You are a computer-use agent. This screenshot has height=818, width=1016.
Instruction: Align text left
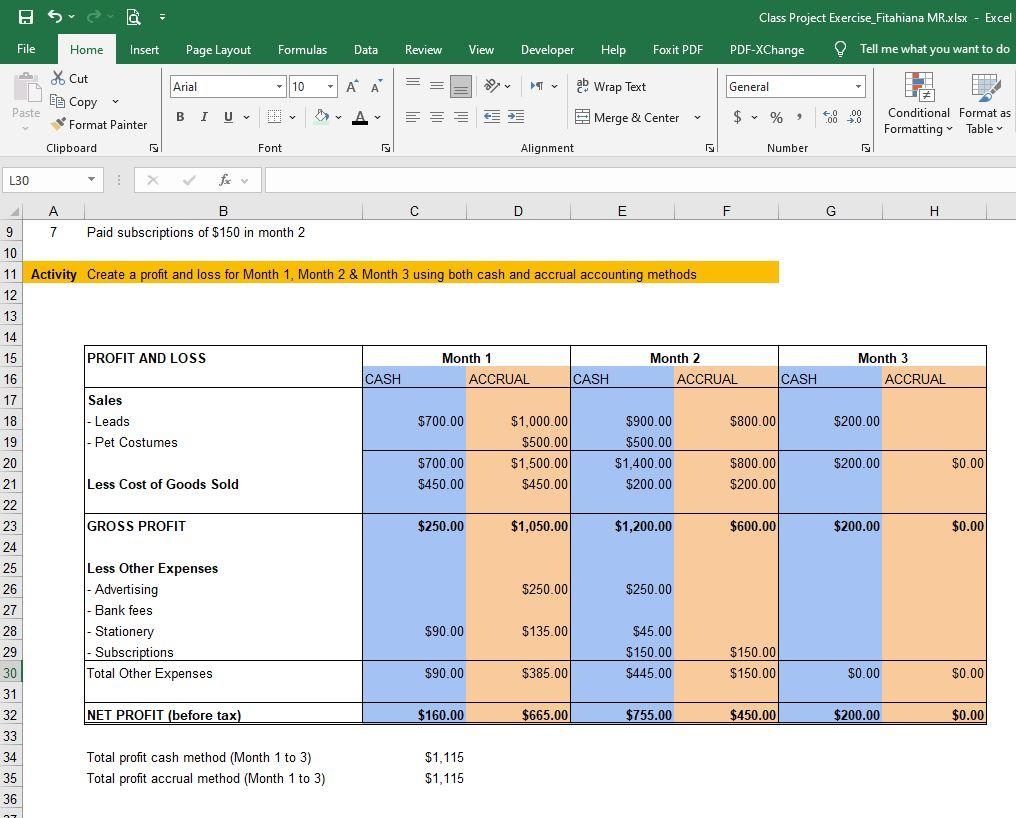[x=413, y=117]
